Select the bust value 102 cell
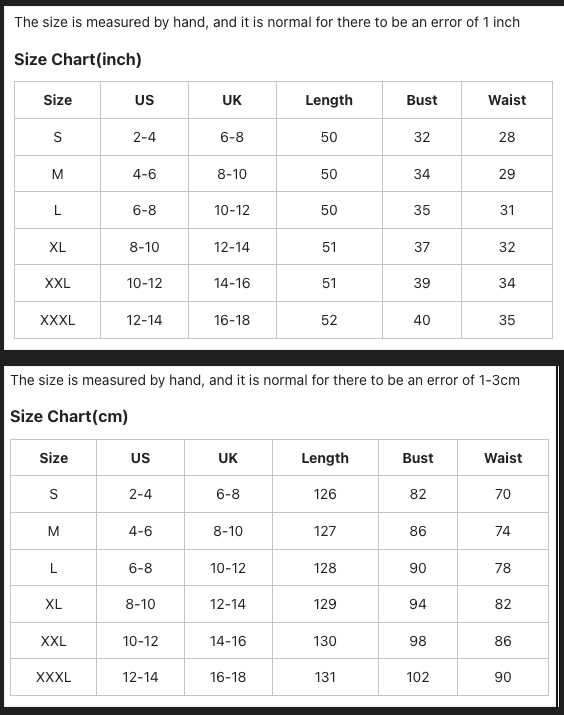Viewport: 564px width, 715px height. pyautogui.click(x=418, y=677)
